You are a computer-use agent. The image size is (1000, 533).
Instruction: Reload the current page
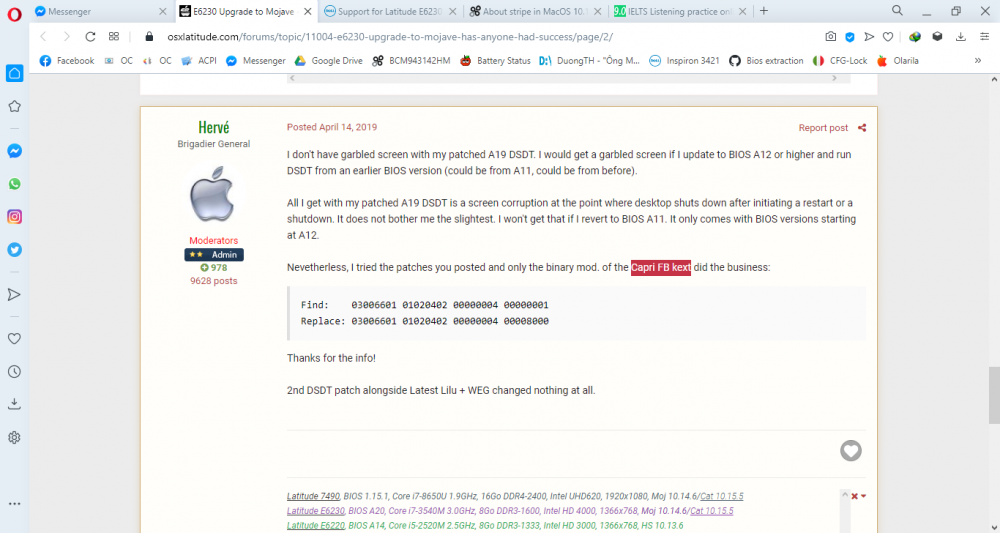(x=90, y=37)
